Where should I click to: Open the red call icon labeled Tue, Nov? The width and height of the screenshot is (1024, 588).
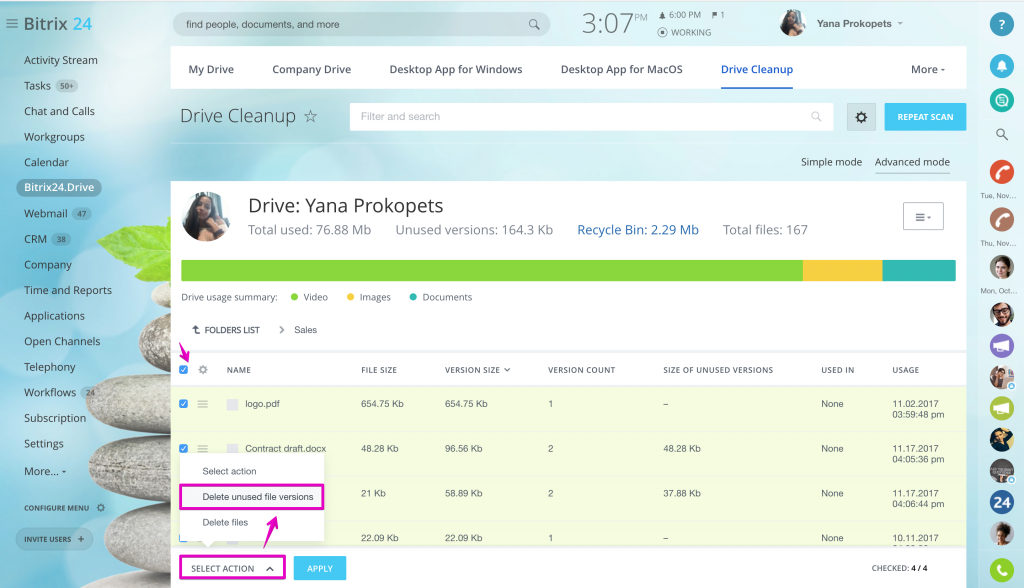(x=1001, y=172)
